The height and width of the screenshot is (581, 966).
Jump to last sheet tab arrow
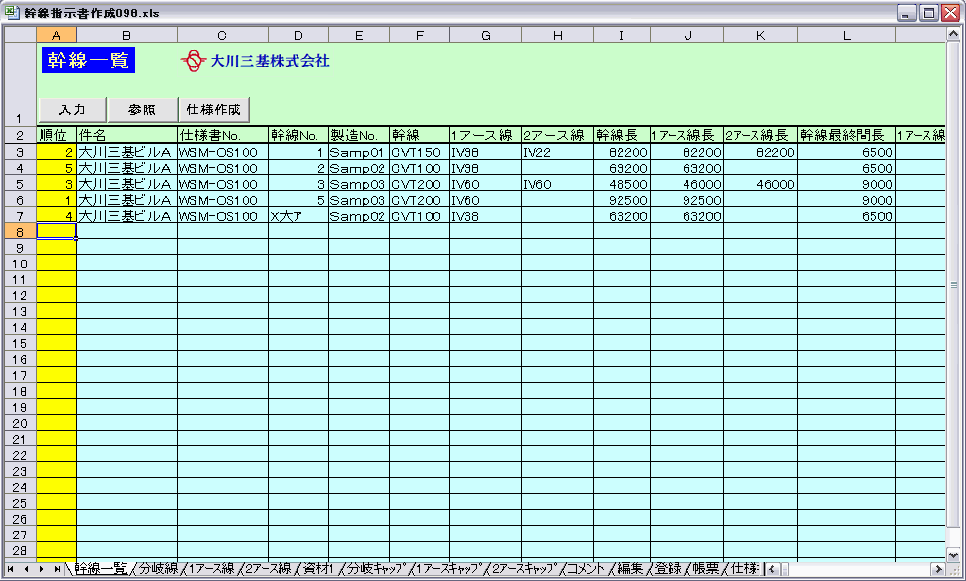click(x=57, y=569)
